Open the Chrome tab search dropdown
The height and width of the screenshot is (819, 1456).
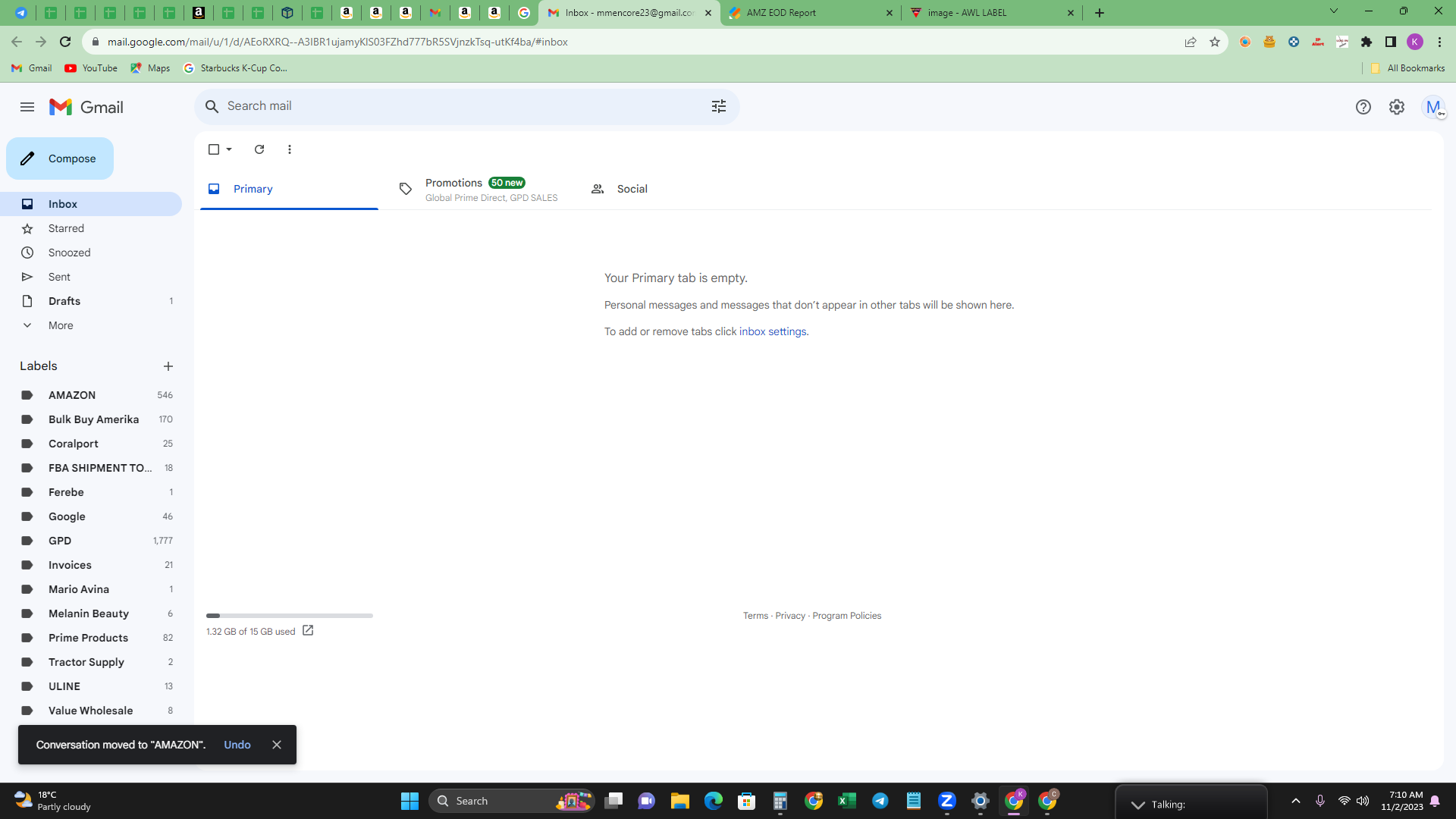pyautogui.click(x=1334, y=12)
